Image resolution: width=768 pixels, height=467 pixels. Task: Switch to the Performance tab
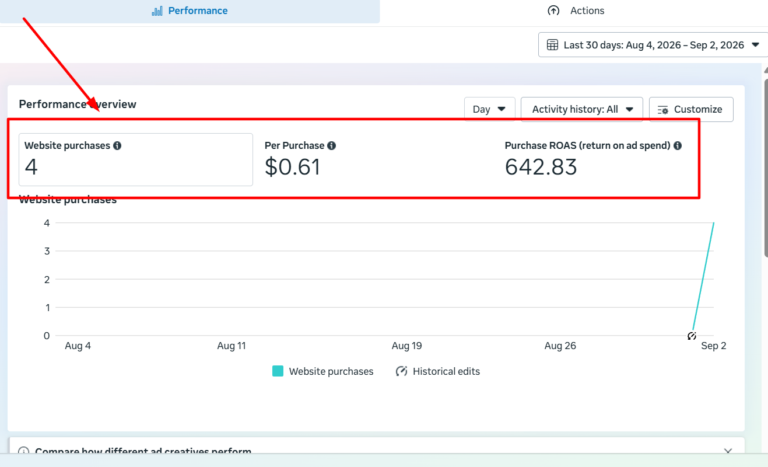190,11
